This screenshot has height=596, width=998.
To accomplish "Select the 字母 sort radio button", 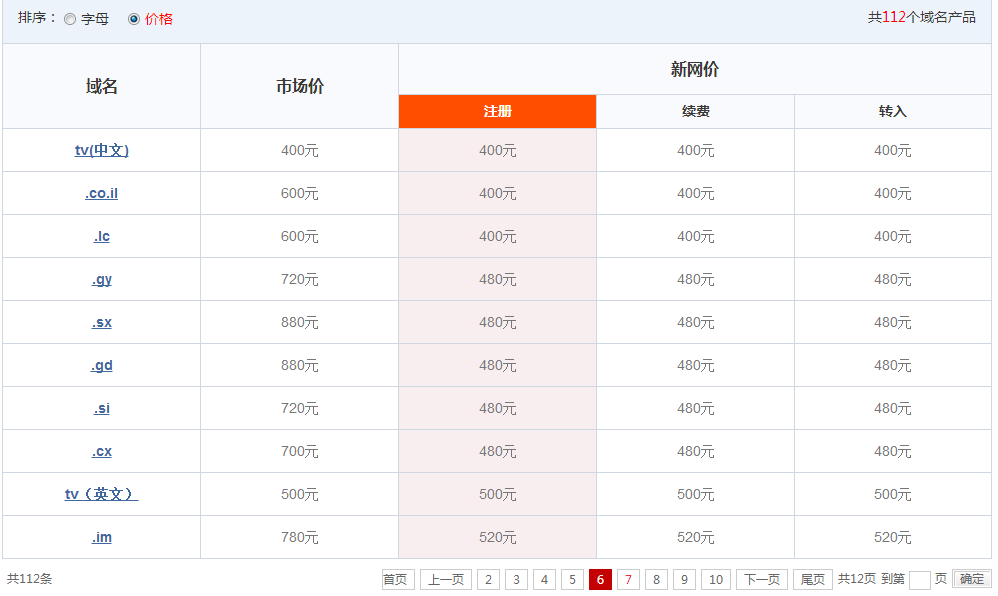I will (70, 19).
